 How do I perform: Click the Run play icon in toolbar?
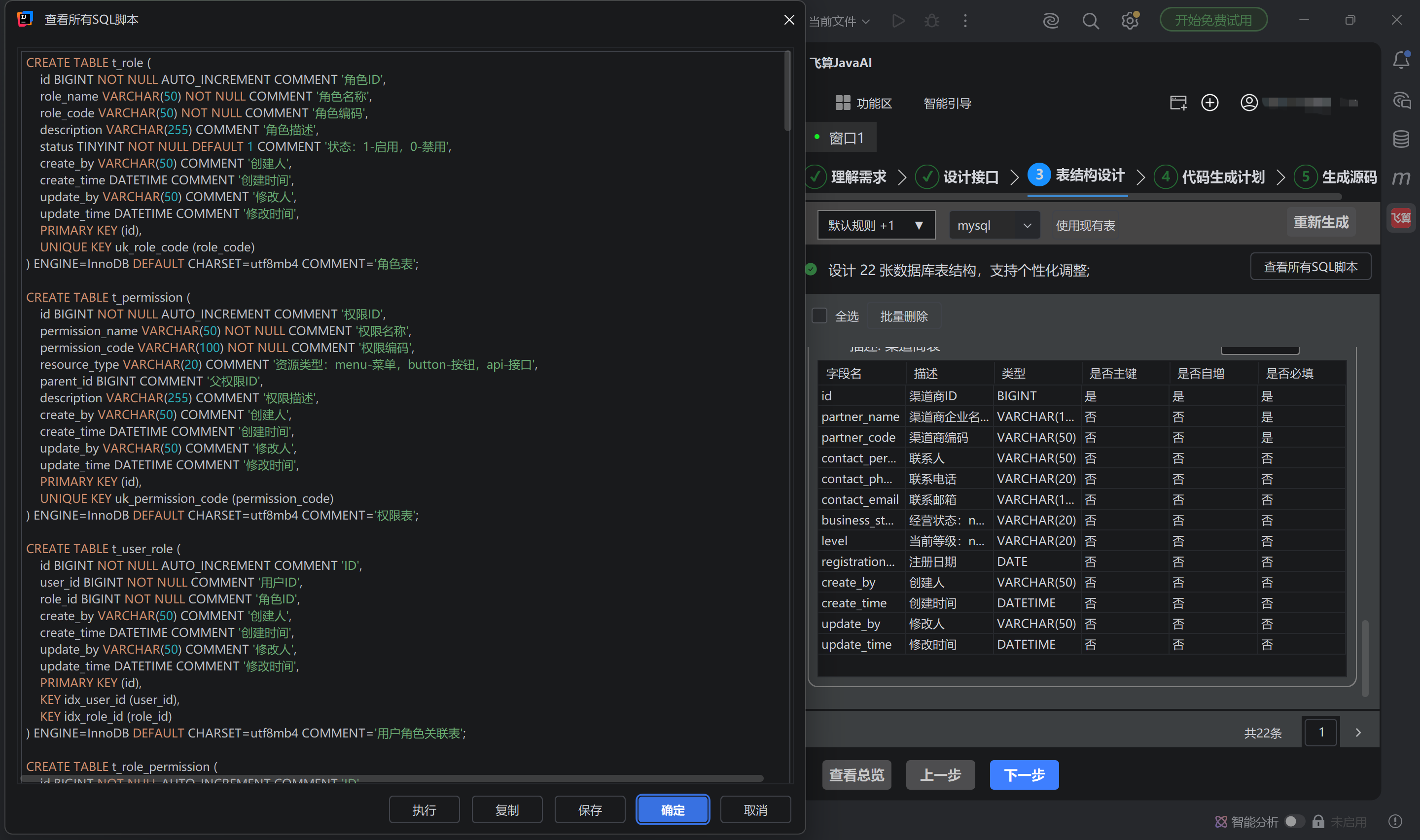pos(898,21)
